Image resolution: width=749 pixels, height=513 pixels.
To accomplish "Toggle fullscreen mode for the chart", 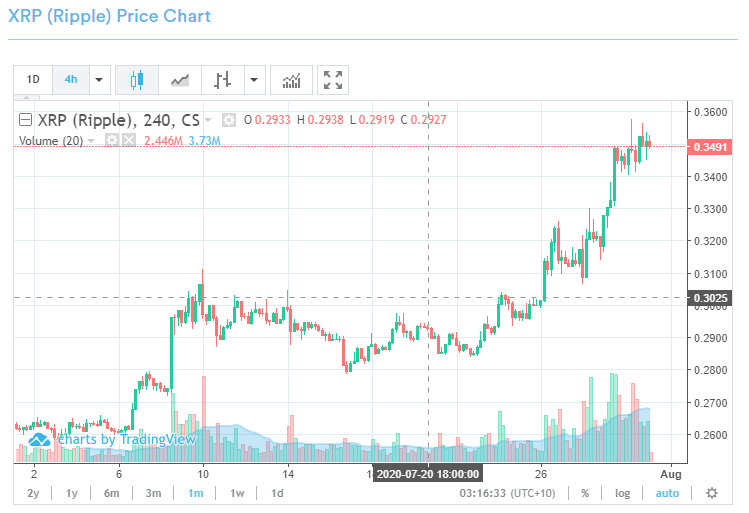I will point(333,80).
